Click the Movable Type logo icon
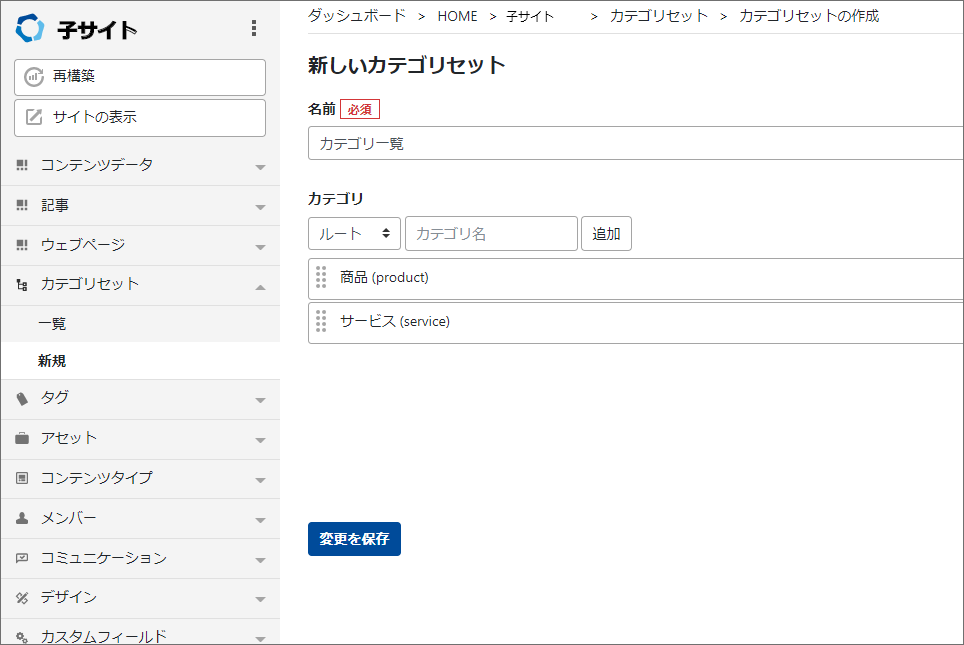The image size is (964, 645). click(30, 28)
